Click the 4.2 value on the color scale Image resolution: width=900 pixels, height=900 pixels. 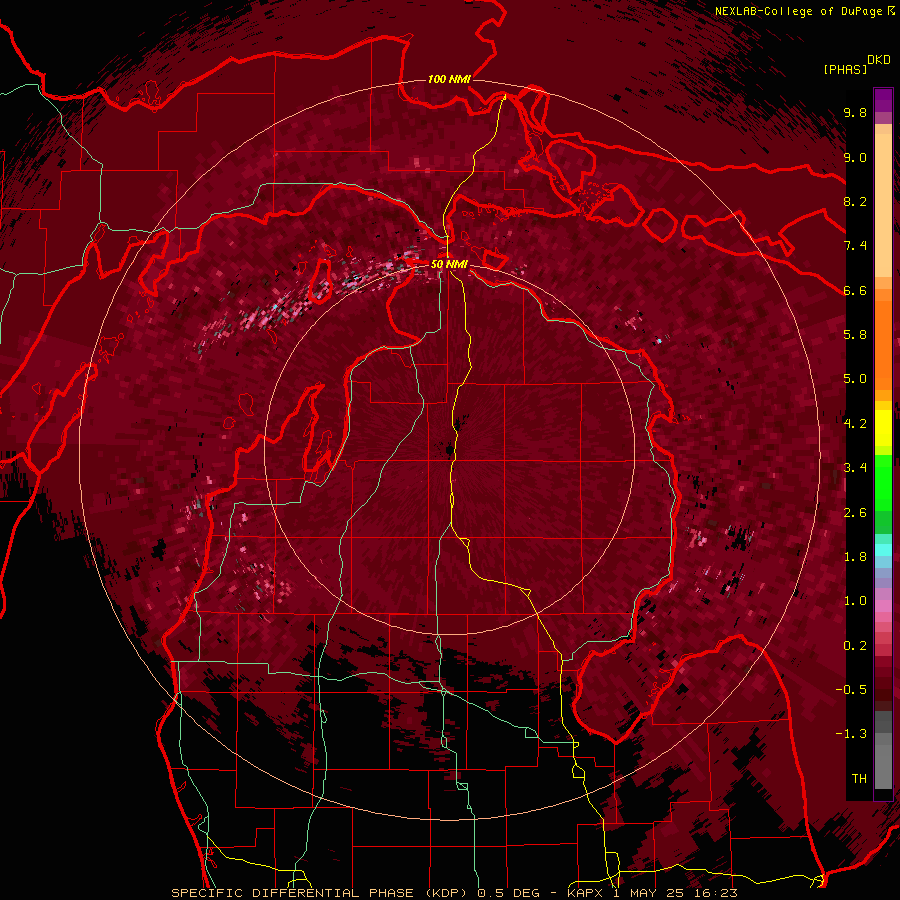click(x=855, y=424)
